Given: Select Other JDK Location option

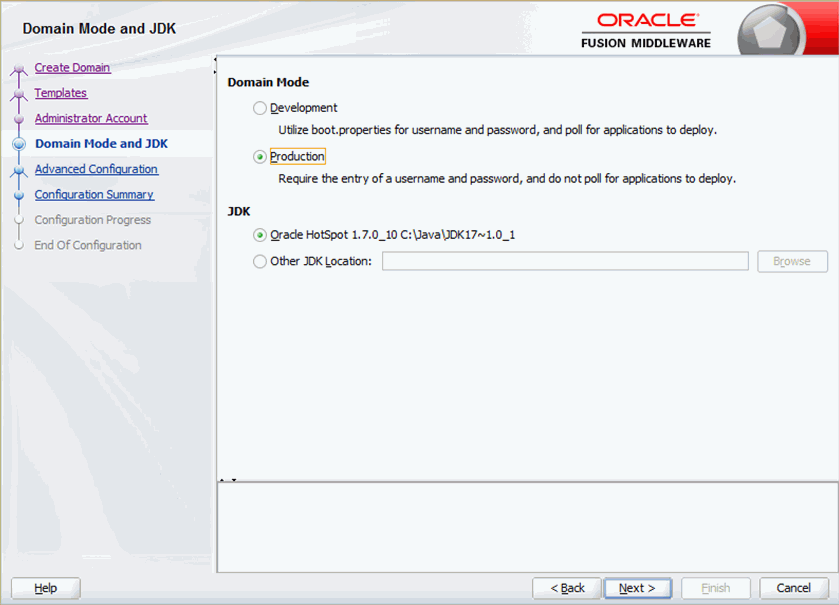Looking at the screenshot, I should pyautogui.click(x=260, y=261).
